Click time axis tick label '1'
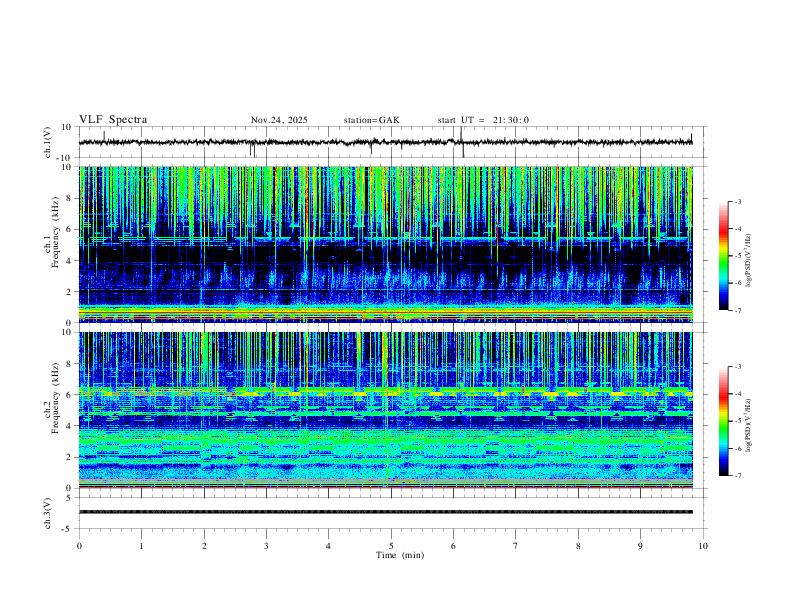This screenshot has height=612, width=792. click(141, 546)
